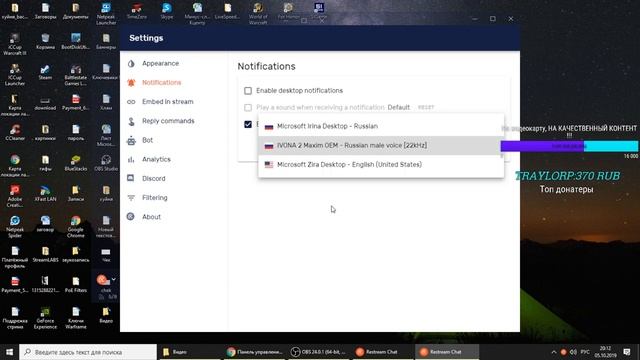The width and height of the screenshot is (640, 360).
Task: Click the RESET link next to Default
Action: tap(426, 107)
